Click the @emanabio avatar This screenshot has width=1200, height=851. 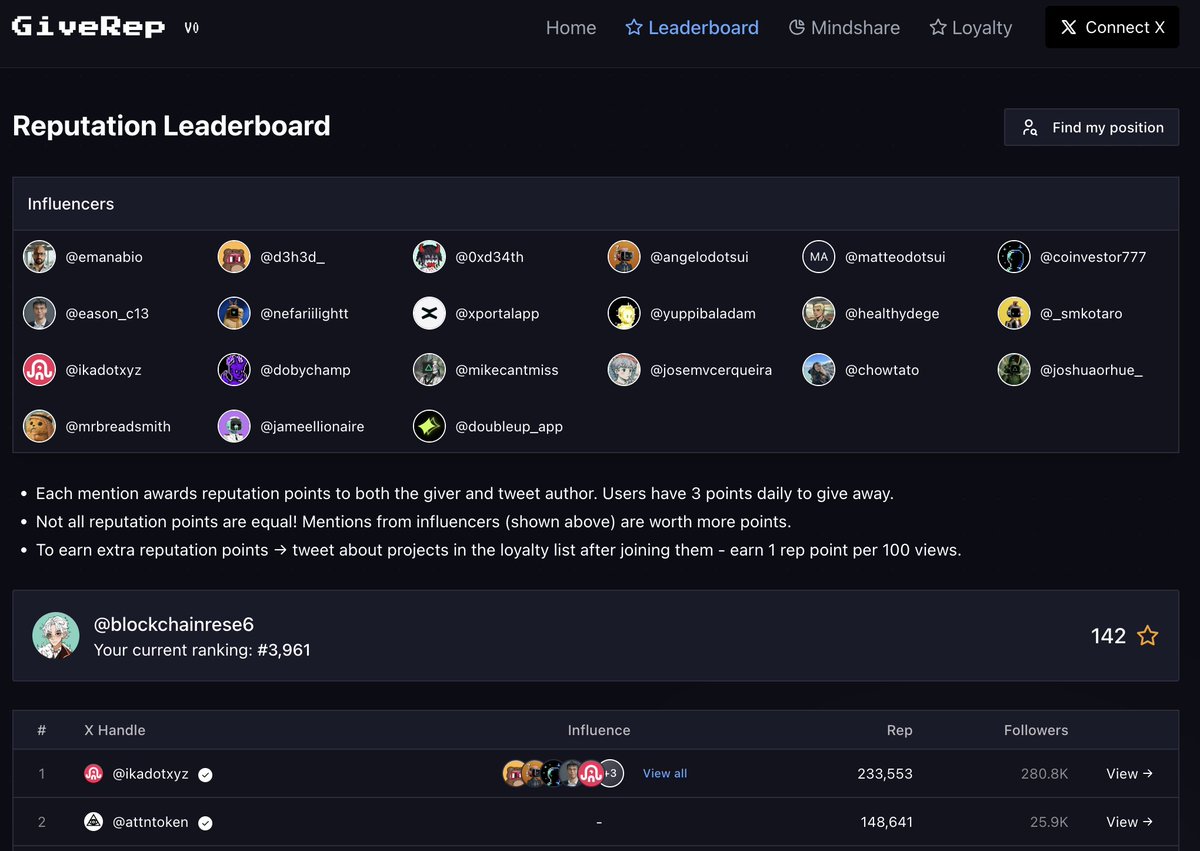point(39,257)
